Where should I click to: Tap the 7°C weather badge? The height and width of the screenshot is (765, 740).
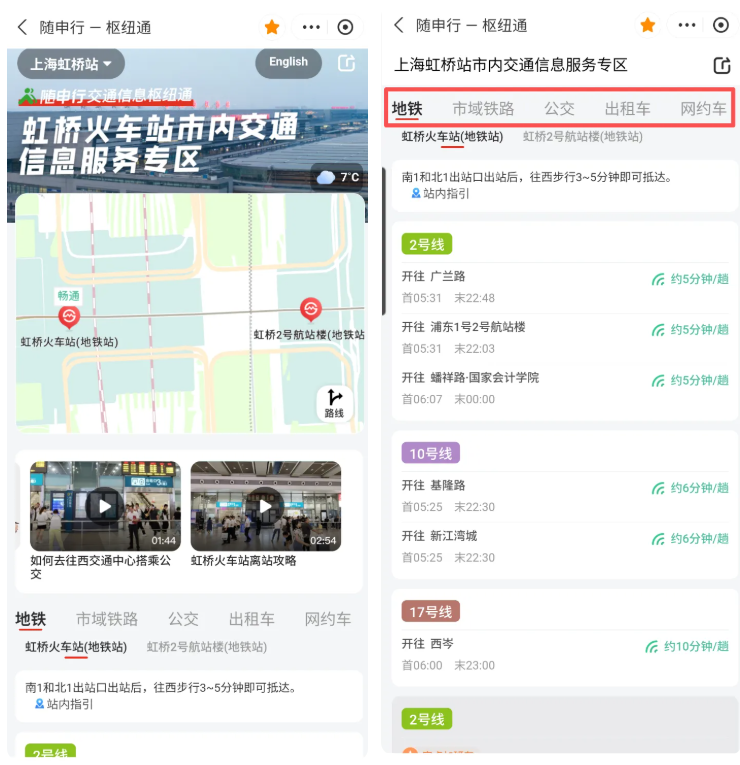[338, 177]
